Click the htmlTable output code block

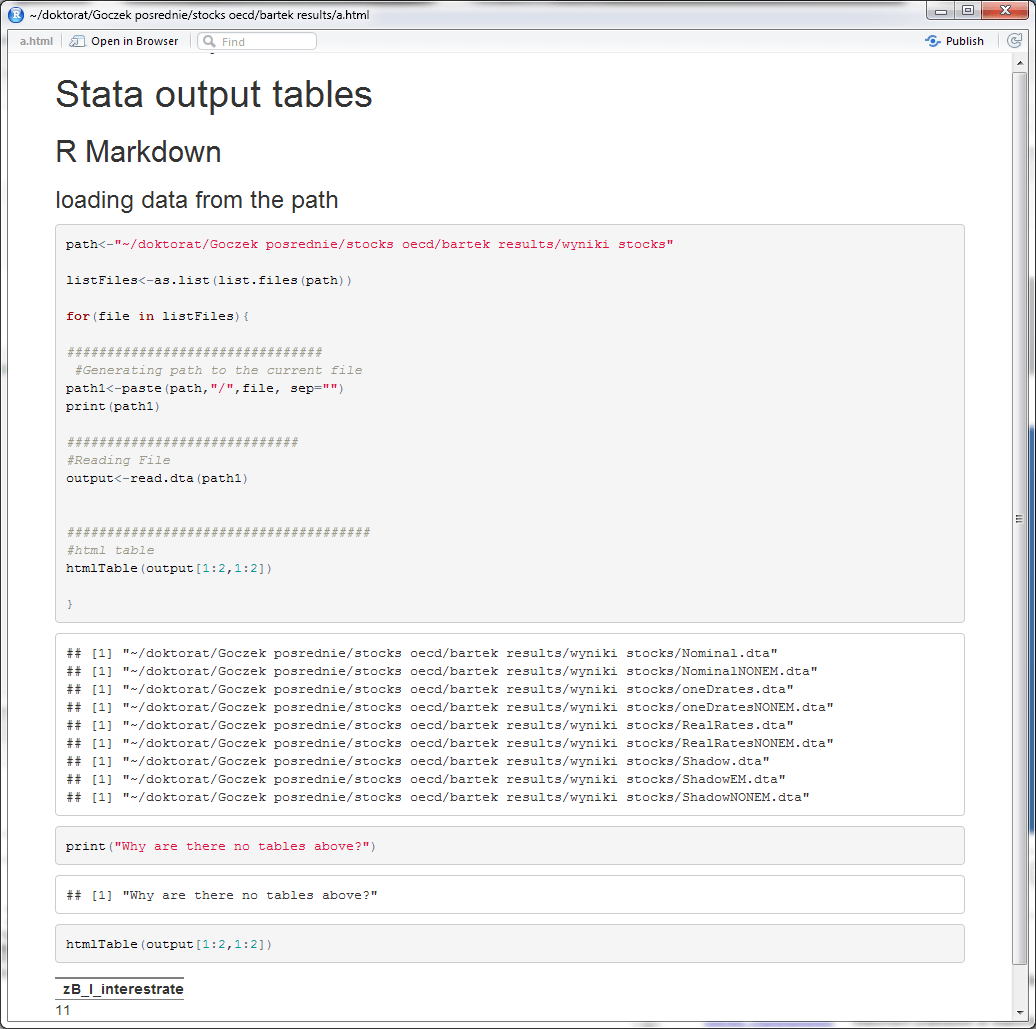pos(169,943)
